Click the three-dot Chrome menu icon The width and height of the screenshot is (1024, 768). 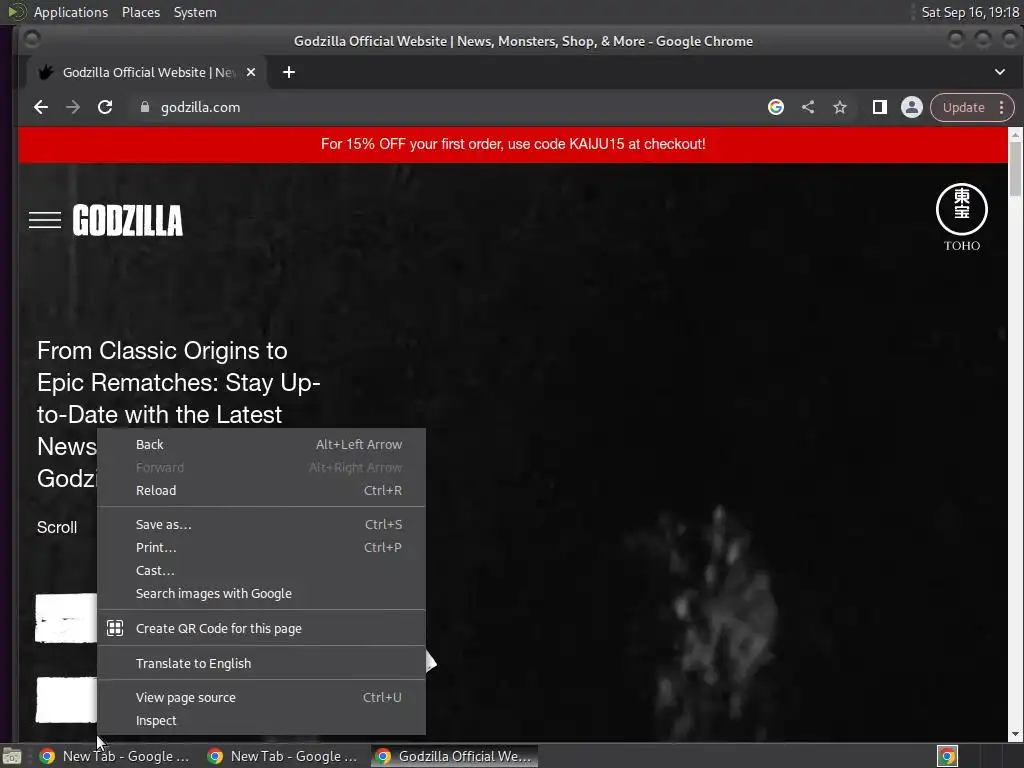pos(1001,107)
